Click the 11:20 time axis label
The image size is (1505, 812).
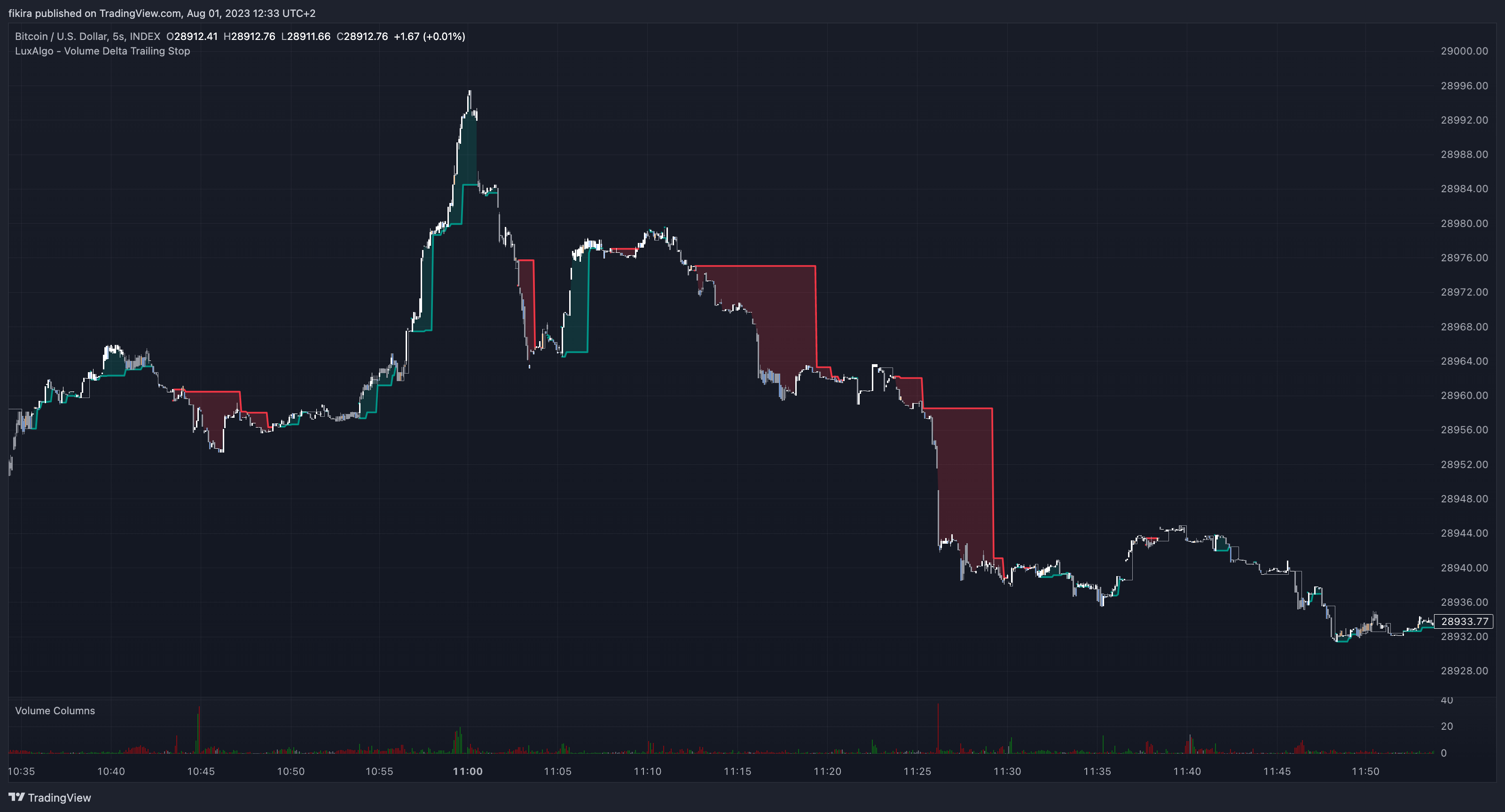(x=828, y=771)
